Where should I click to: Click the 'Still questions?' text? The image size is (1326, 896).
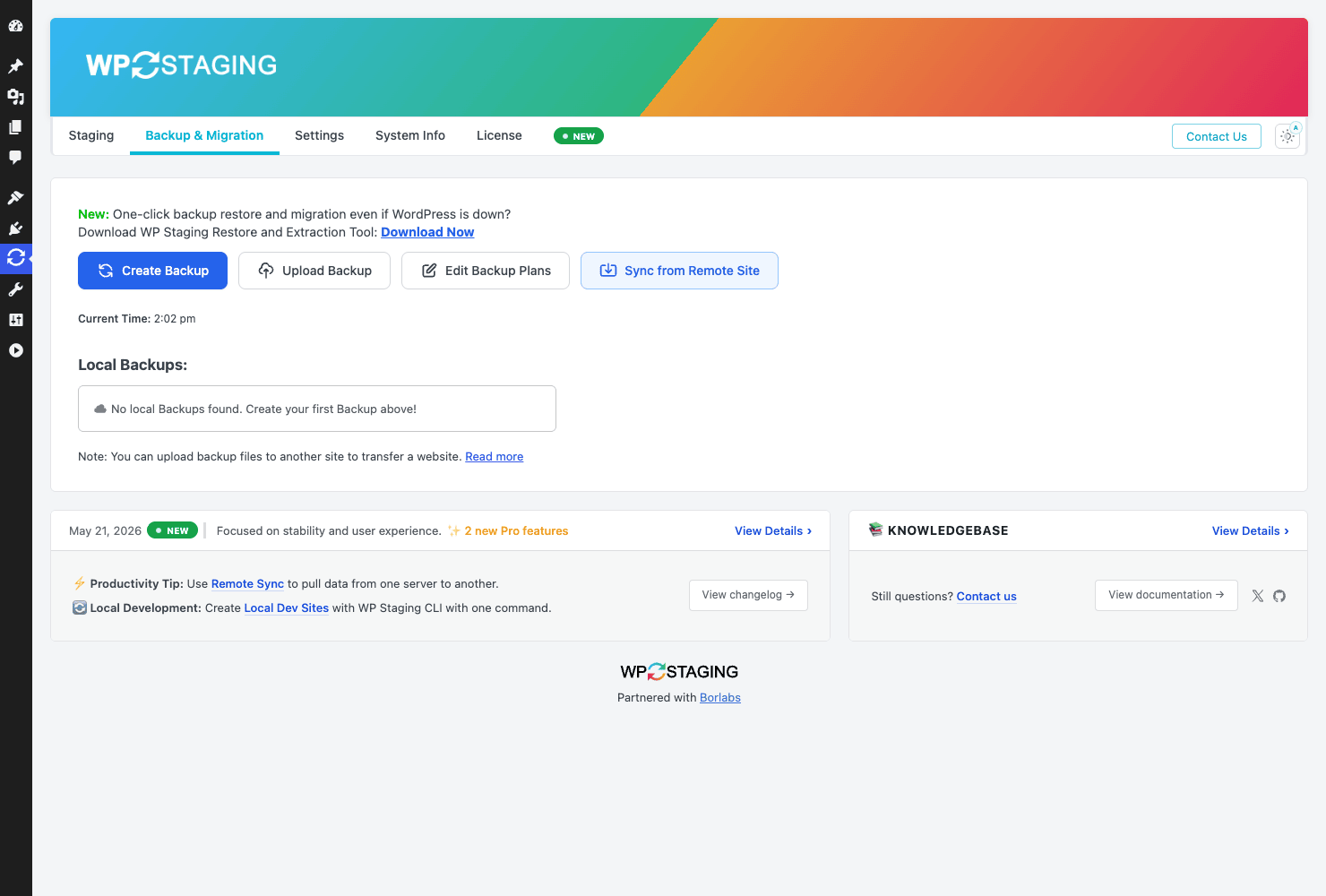tap(912, 597)
